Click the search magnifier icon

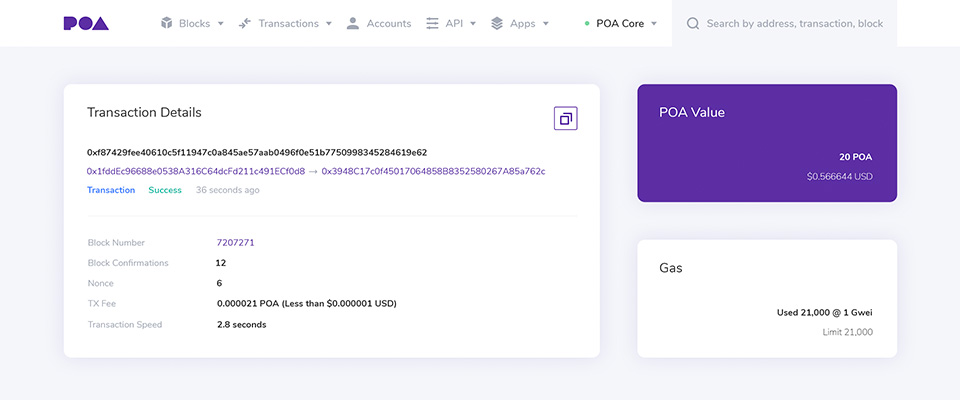pyautogui.click(x=692, y=24)
